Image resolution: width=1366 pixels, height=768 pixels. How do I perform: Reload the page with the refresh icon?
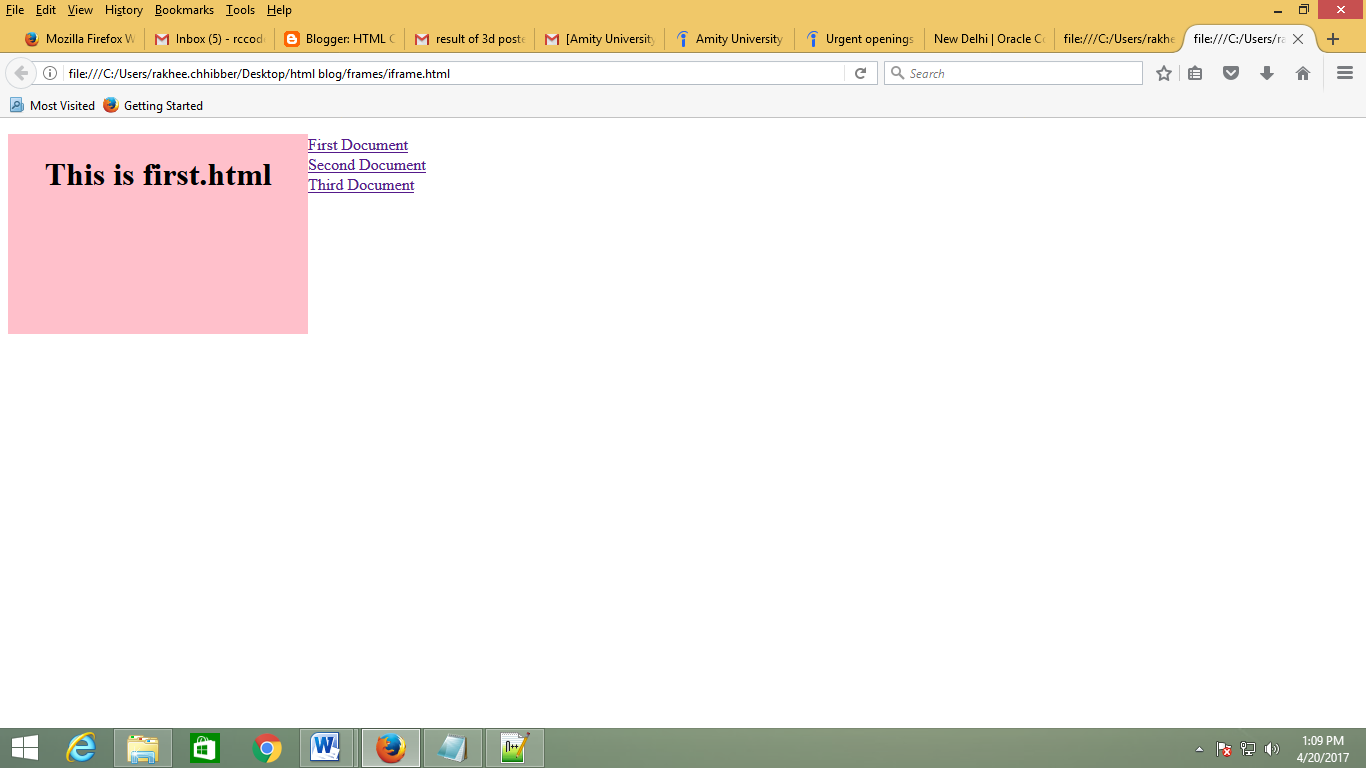860,72
